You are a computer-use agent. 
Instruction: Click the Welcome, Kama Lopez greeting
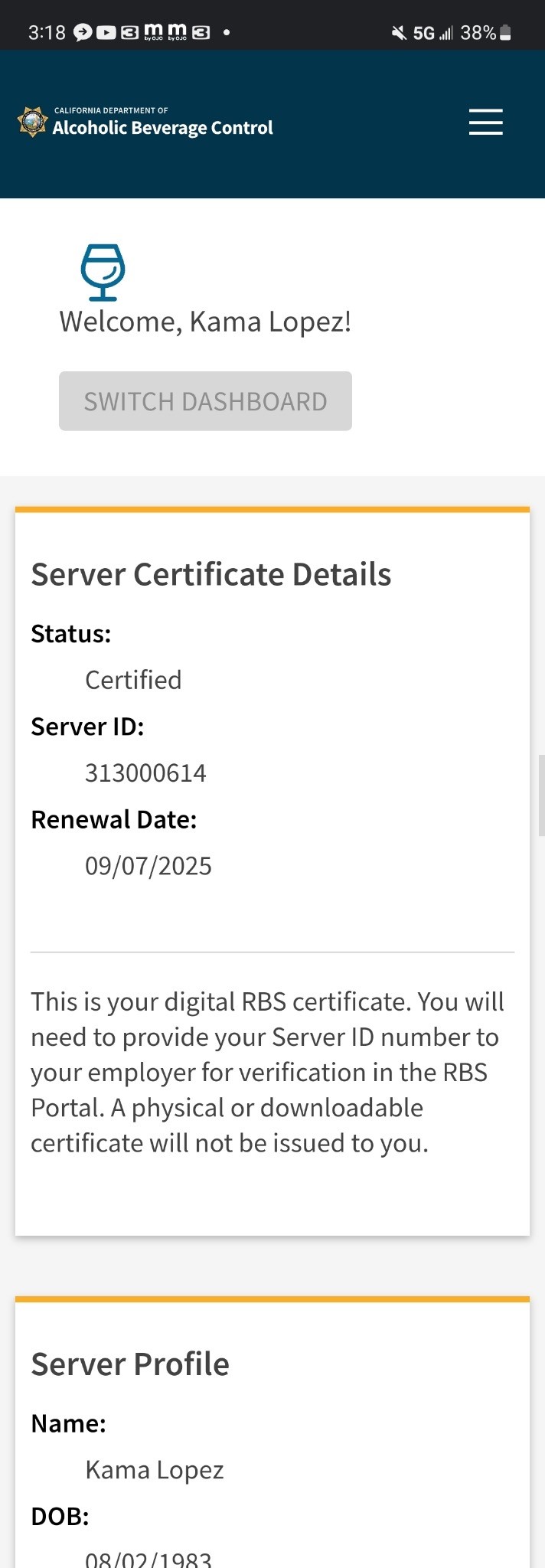205,322
